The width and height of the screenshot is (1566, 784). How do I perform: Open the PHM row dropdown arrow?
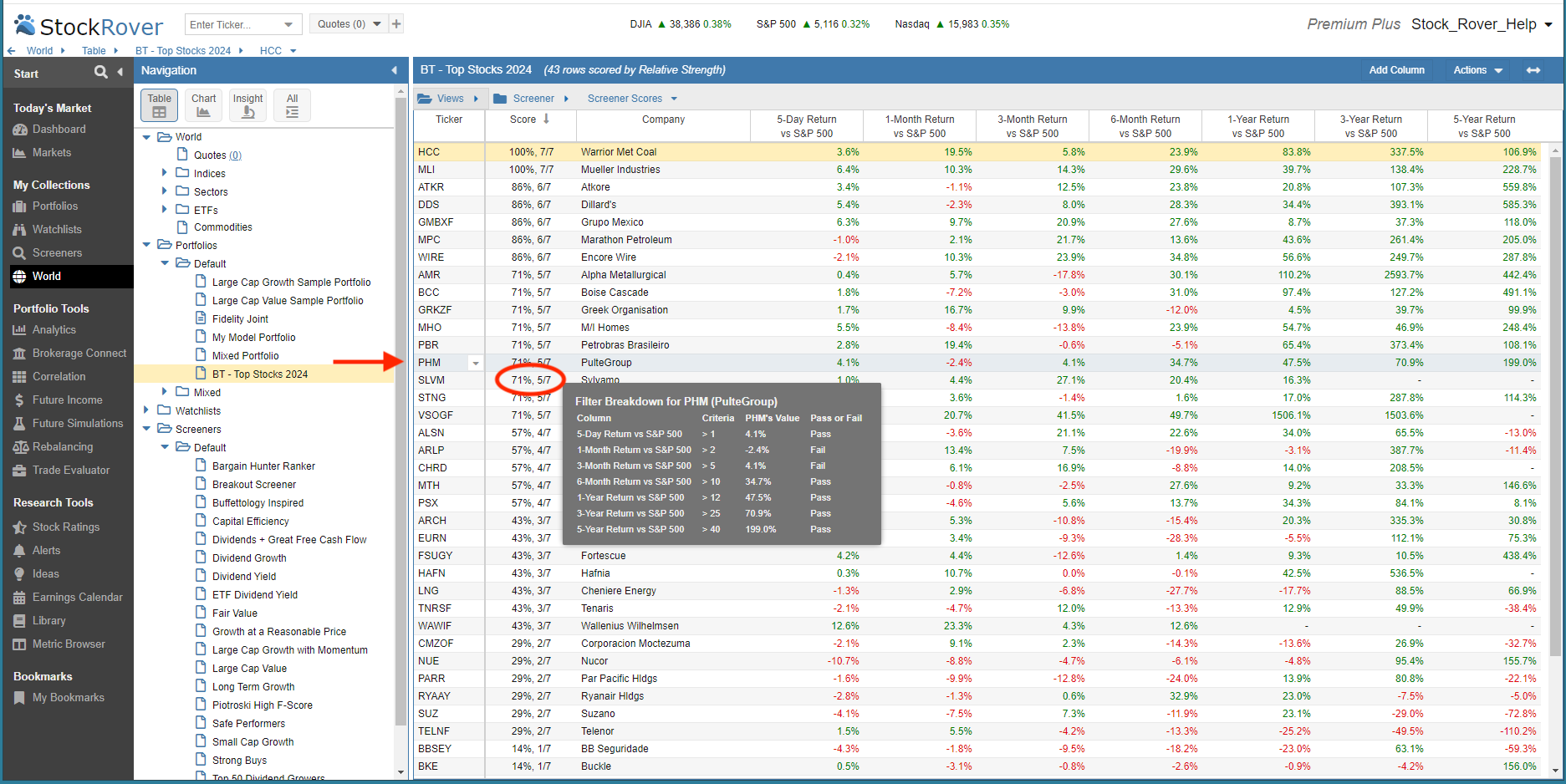click(476, 364)
